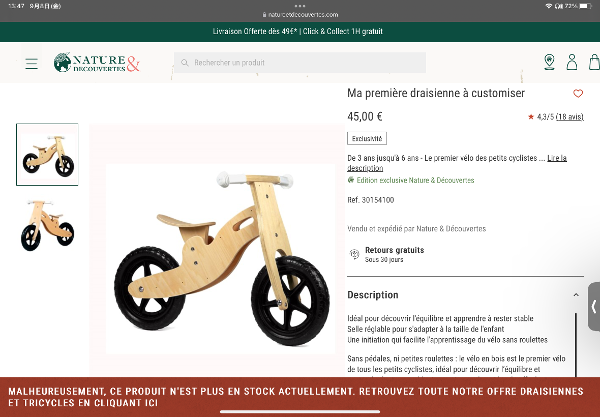Open the user account icon

coord(572,62)
